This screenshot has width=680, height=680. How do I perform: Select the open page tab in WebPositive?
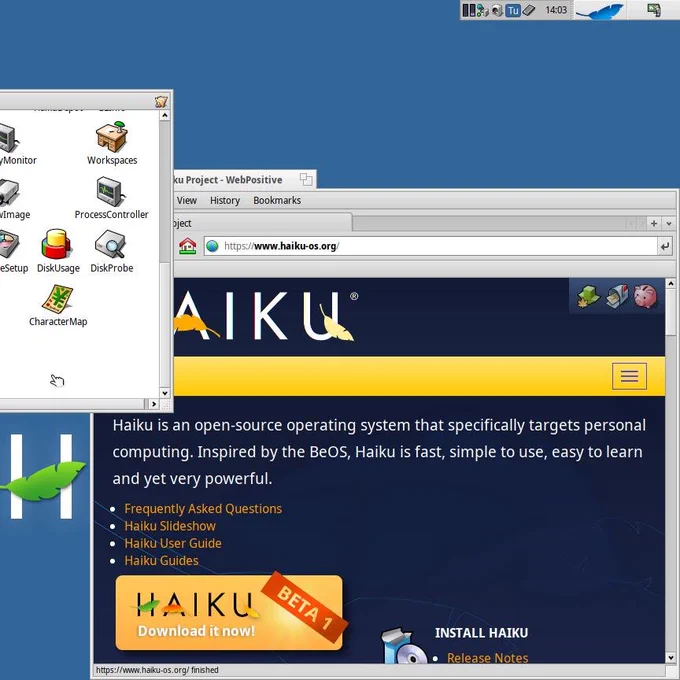[x=263, y=223]
